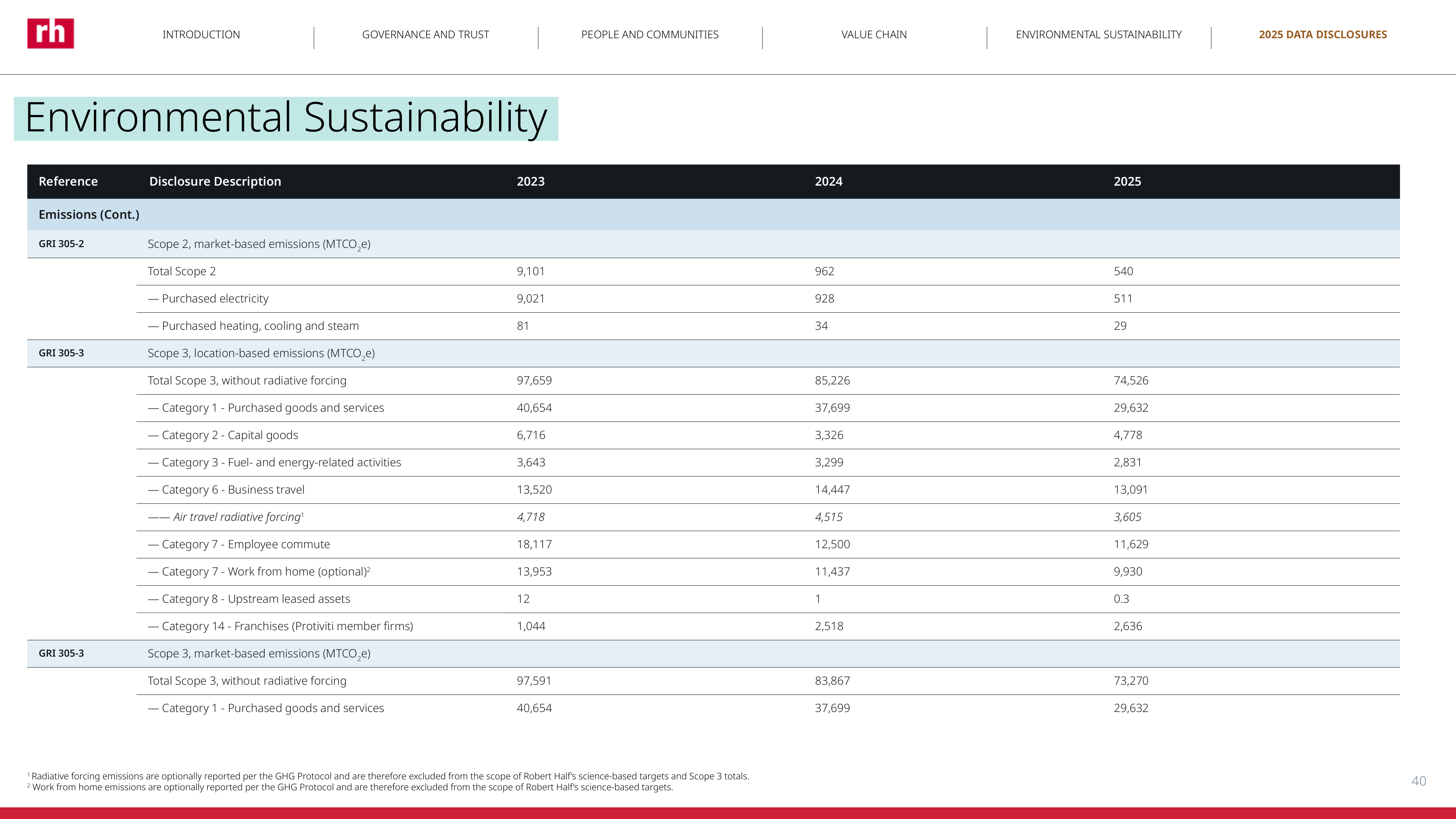Select Total Scope 2 2023 value 9,101
This screenshot has height=819, width=1456.
point(531,271)
